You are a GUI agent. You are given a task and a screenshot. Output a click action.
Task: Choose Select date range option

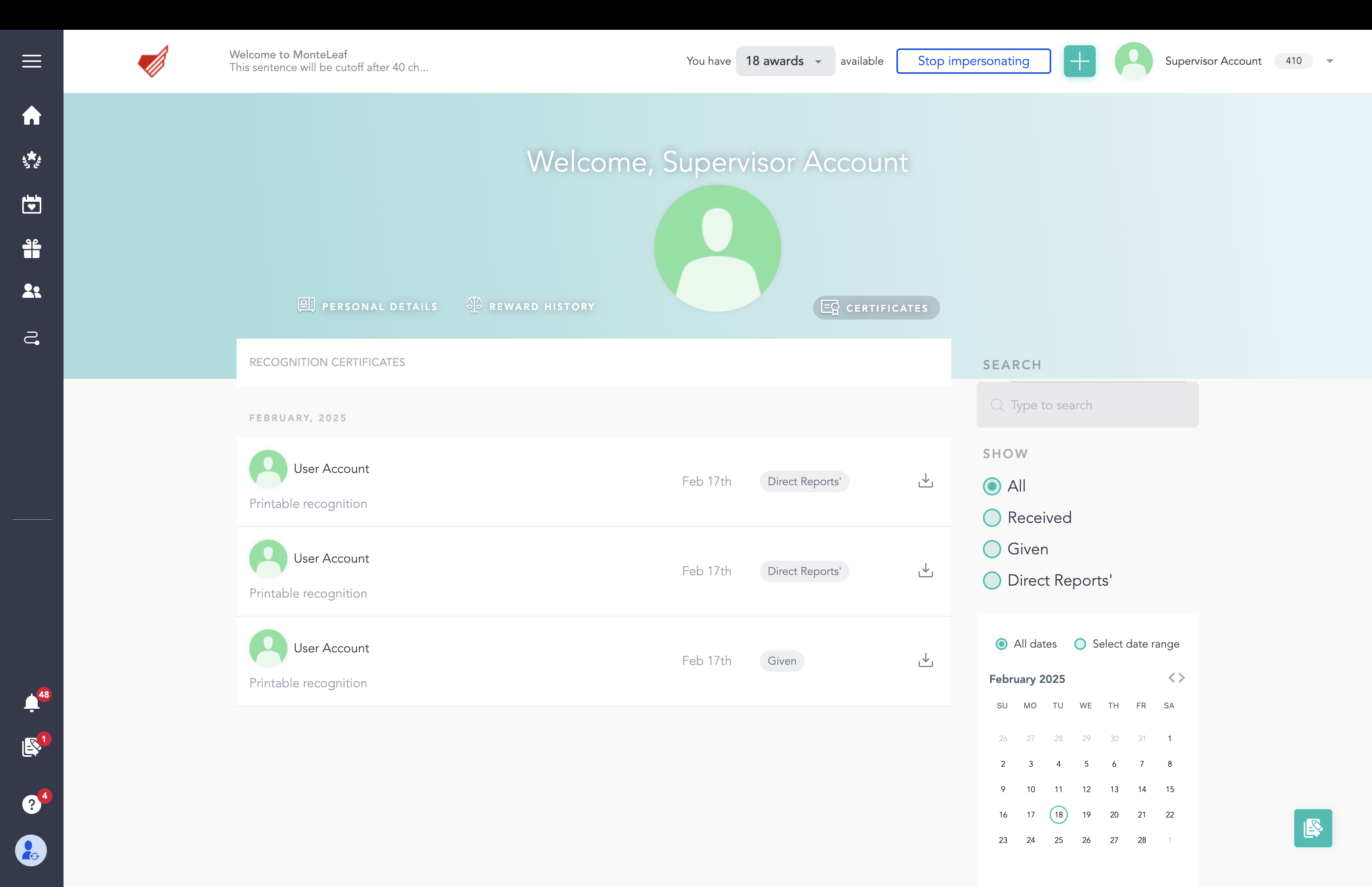[1080, 644]
